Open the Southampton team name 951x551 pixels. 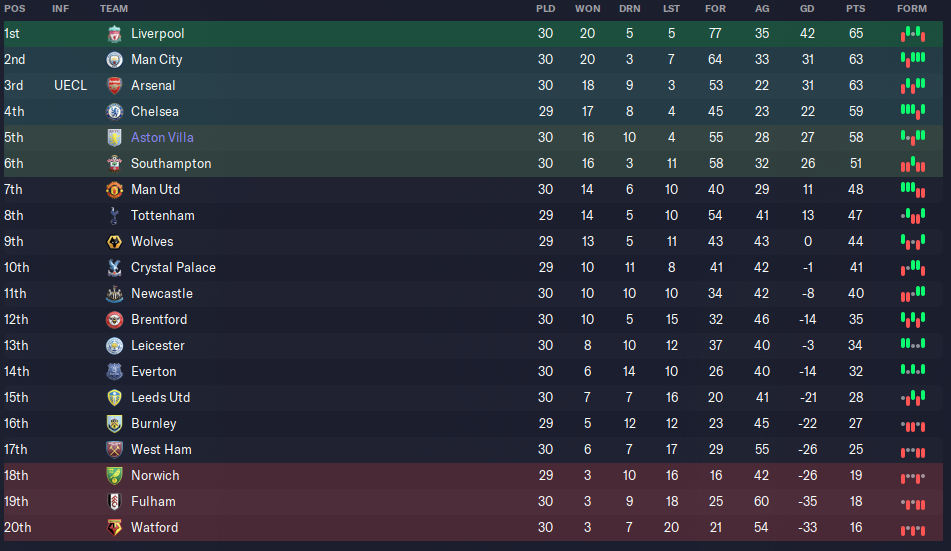pos(171,164)
